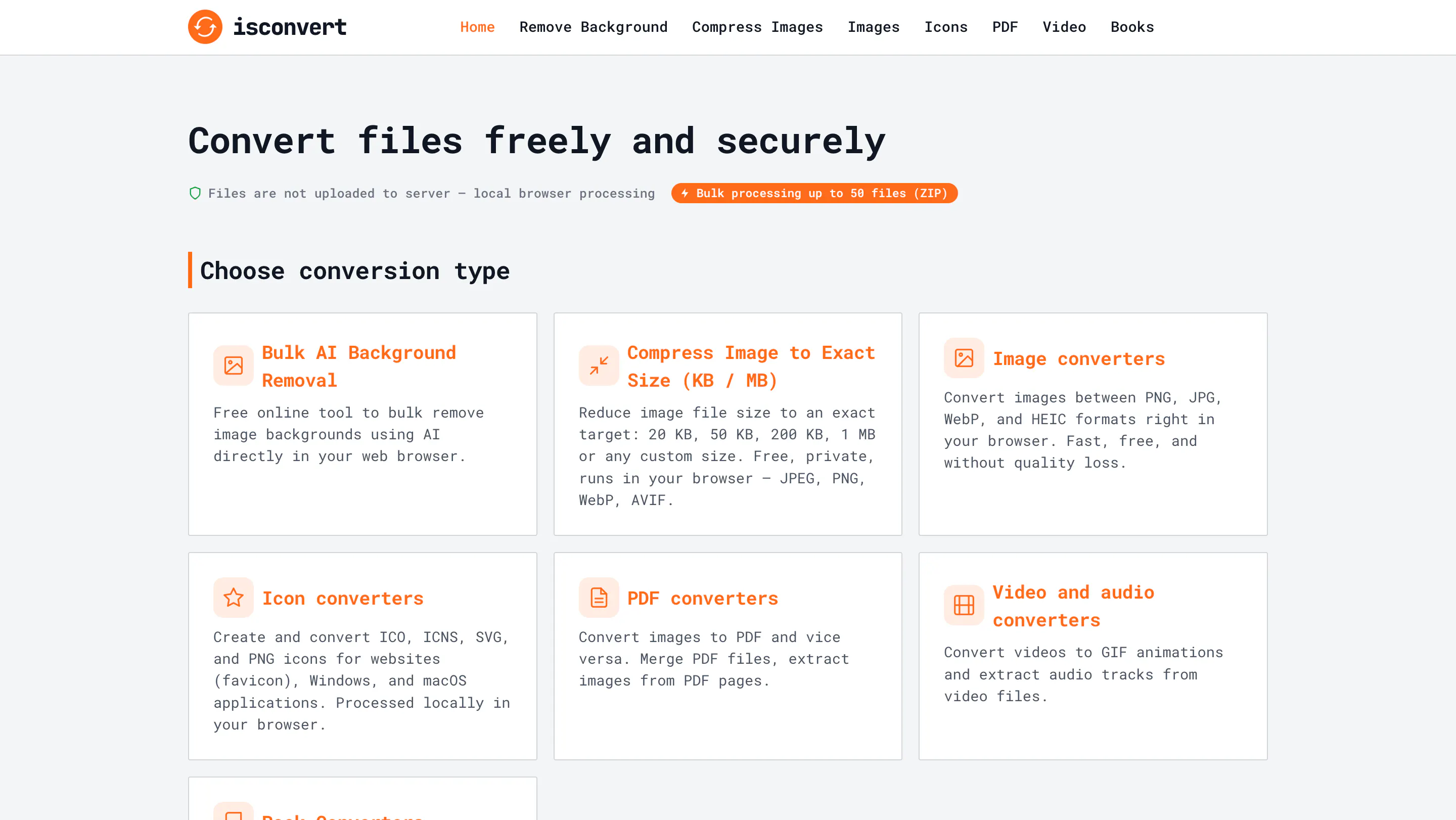This screenshot has height=820, width=1456.
Task: Open Remove Background in the top navigation
Action: 594,27
